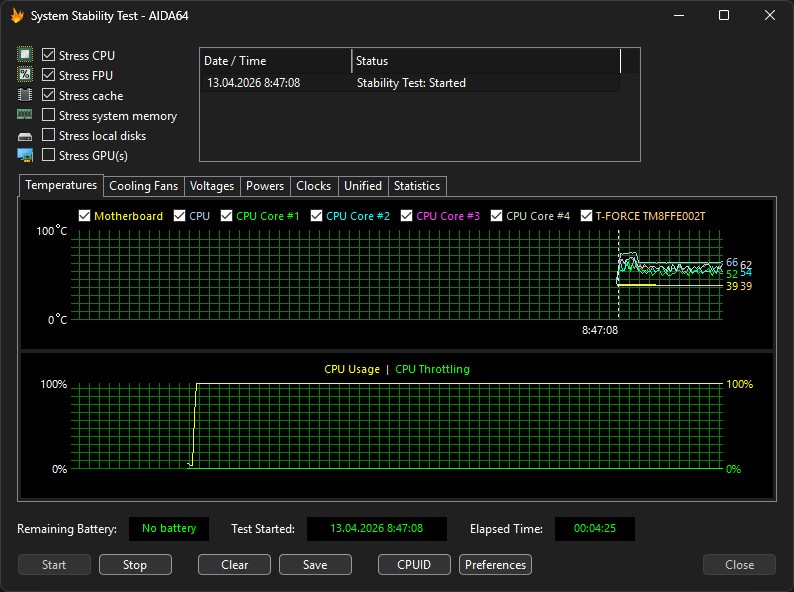Image resolution: width=794 pixels, height=592 pixels.
Task: Open the Clocks tab
Action: tap(313, 186)
